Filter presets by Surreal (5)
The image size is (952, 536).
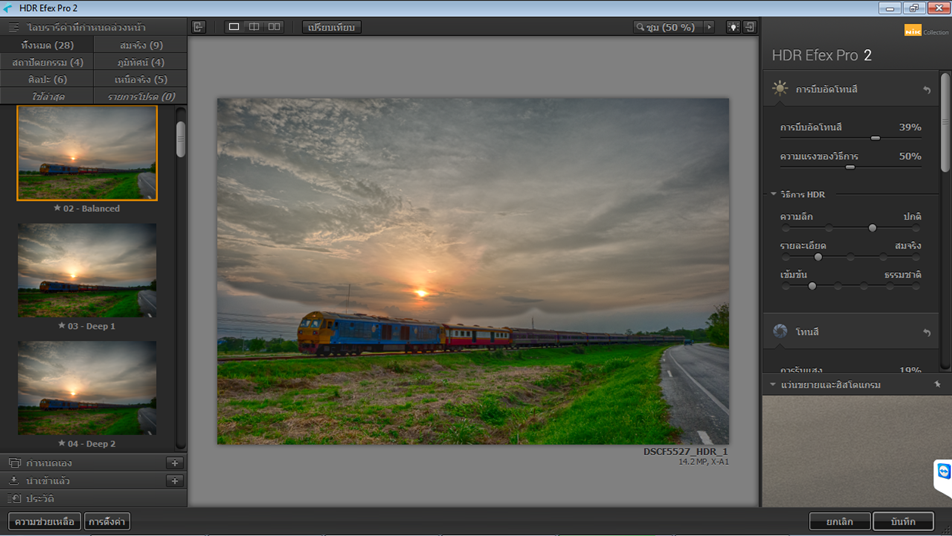click(140, 79)
